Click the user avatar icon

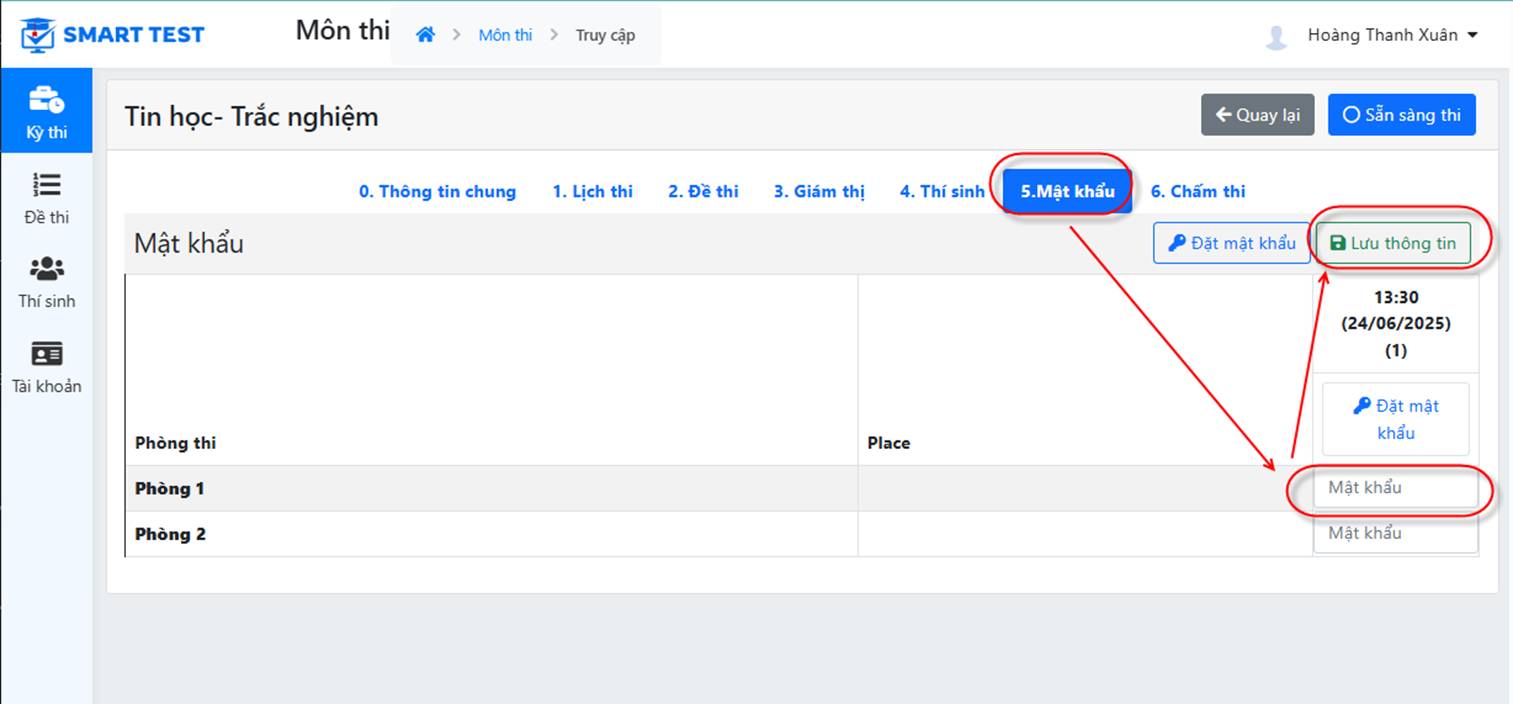pos(1276,37)
